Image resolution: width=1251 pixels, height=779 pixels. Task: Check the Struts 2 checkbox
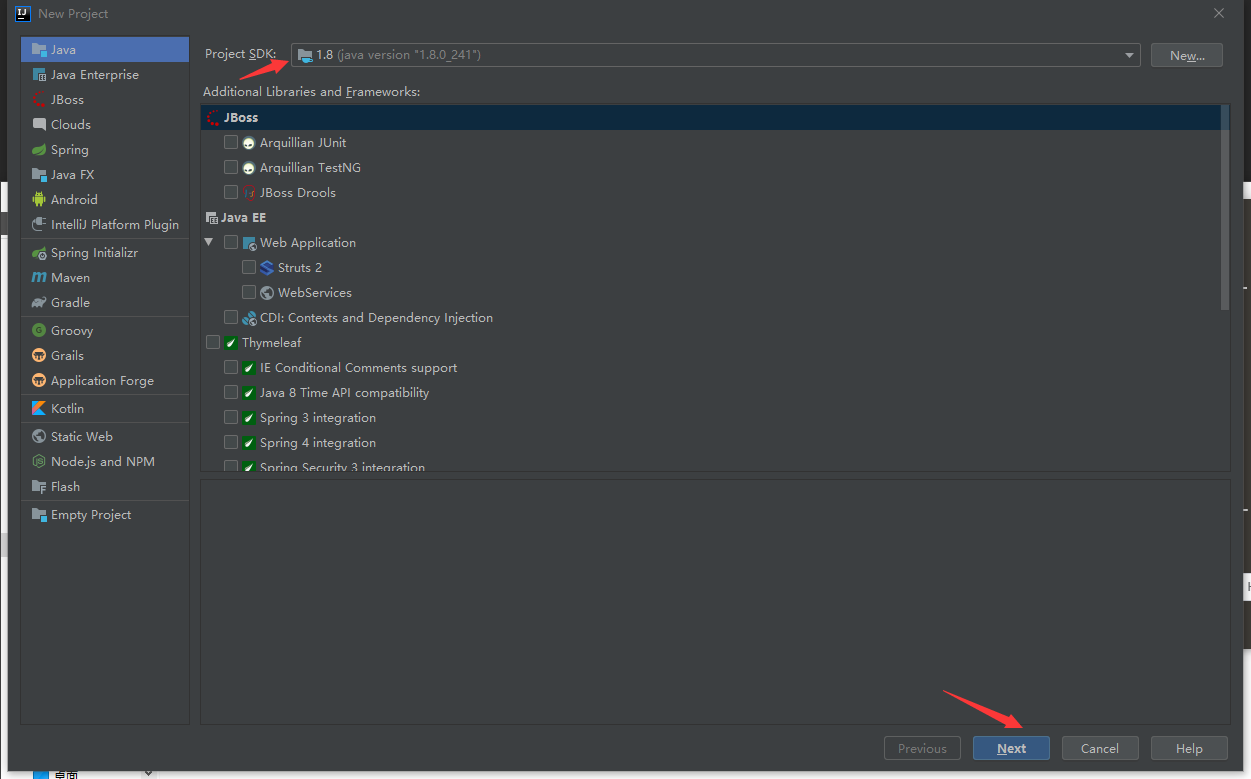click(249, 267)
